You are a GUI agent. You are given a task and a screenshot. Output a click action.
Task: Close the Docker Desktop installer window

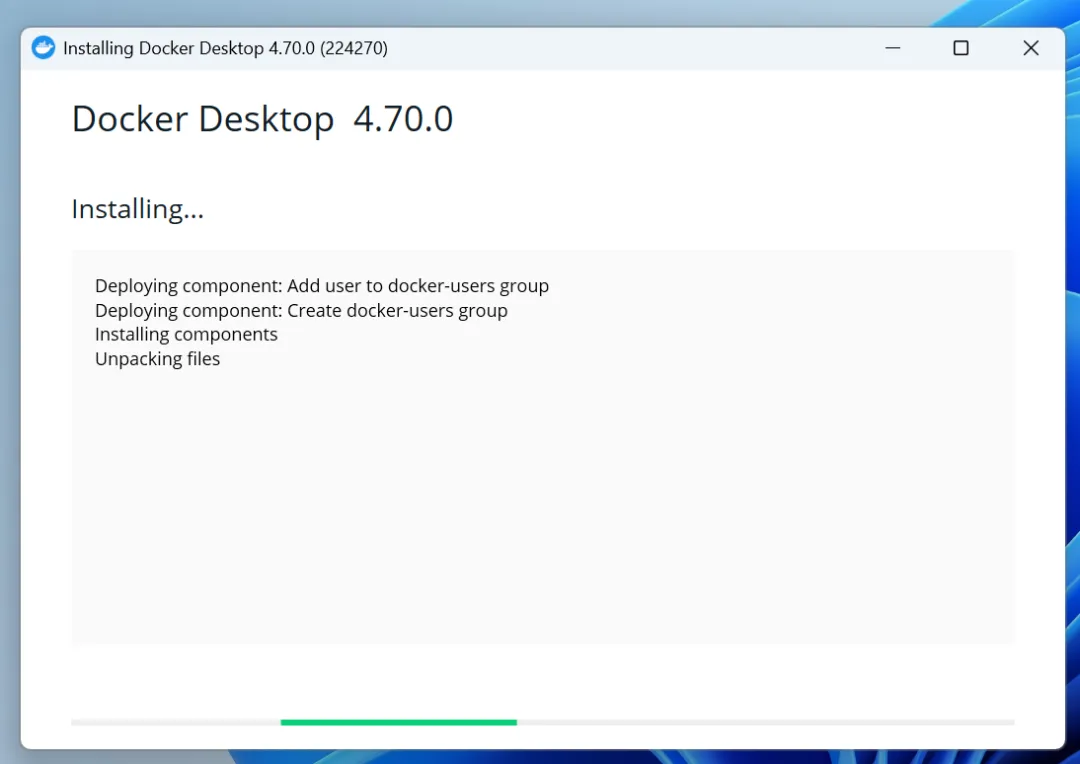[1030, 48]
